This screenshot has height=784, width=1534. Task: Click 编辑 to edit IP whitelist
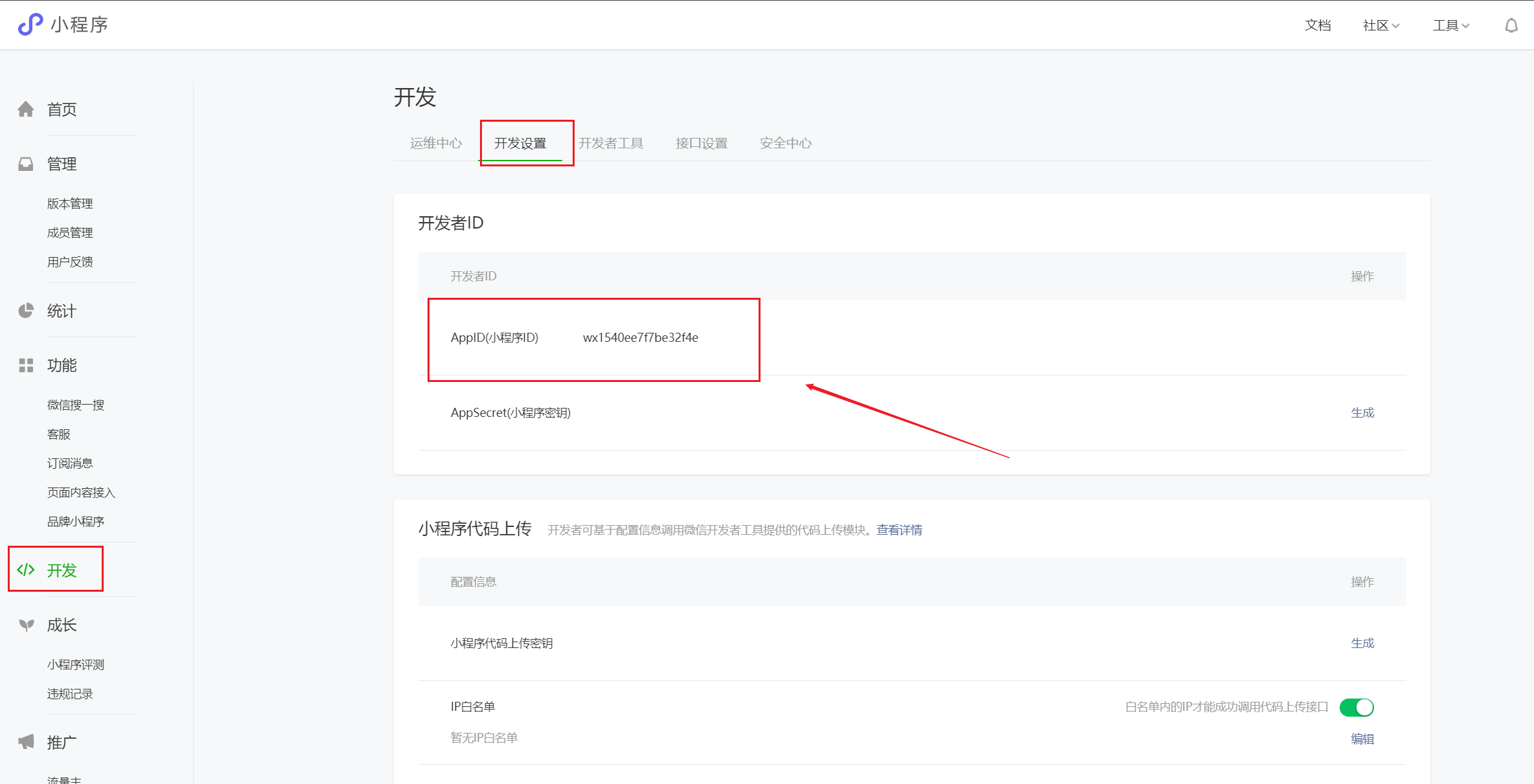pos(1362,738)
